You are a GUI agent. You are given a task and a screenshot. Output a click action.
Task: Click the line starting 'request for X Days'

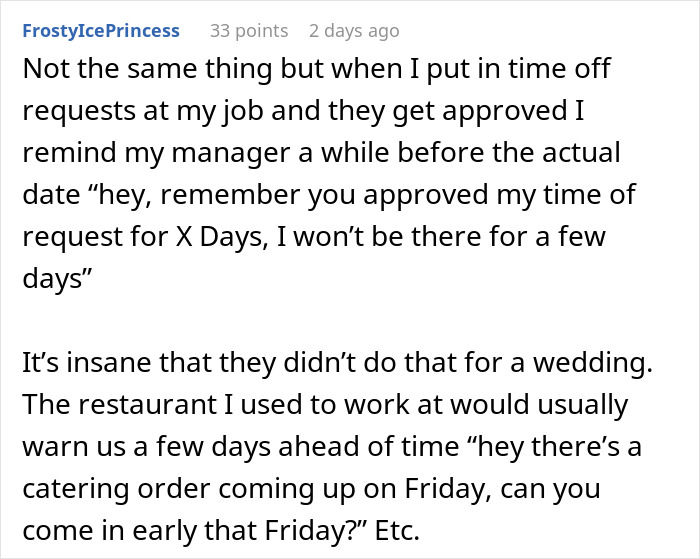click(x=314, y=236)
